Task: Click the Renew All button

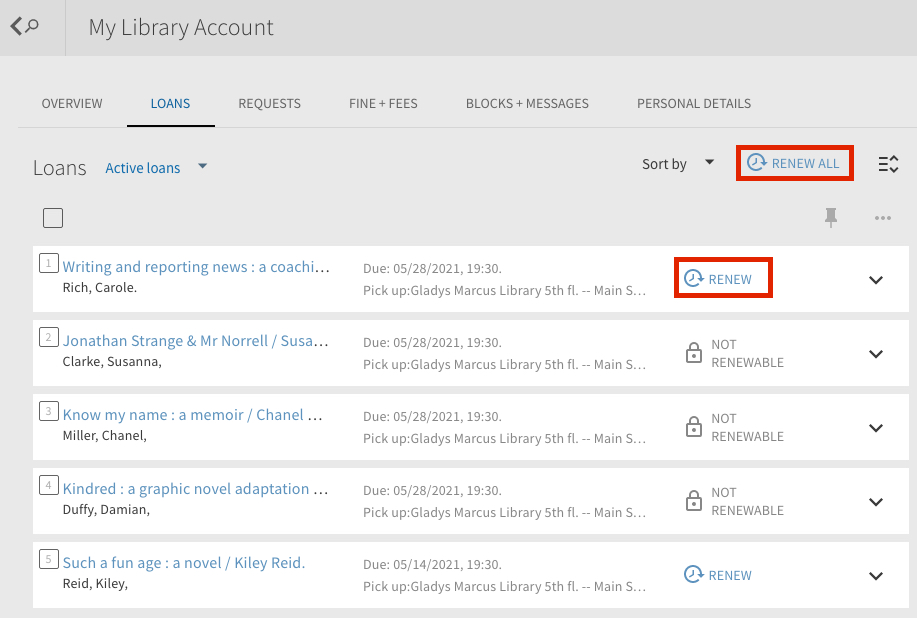Action: pyautogui.click(x=794, y=163)
